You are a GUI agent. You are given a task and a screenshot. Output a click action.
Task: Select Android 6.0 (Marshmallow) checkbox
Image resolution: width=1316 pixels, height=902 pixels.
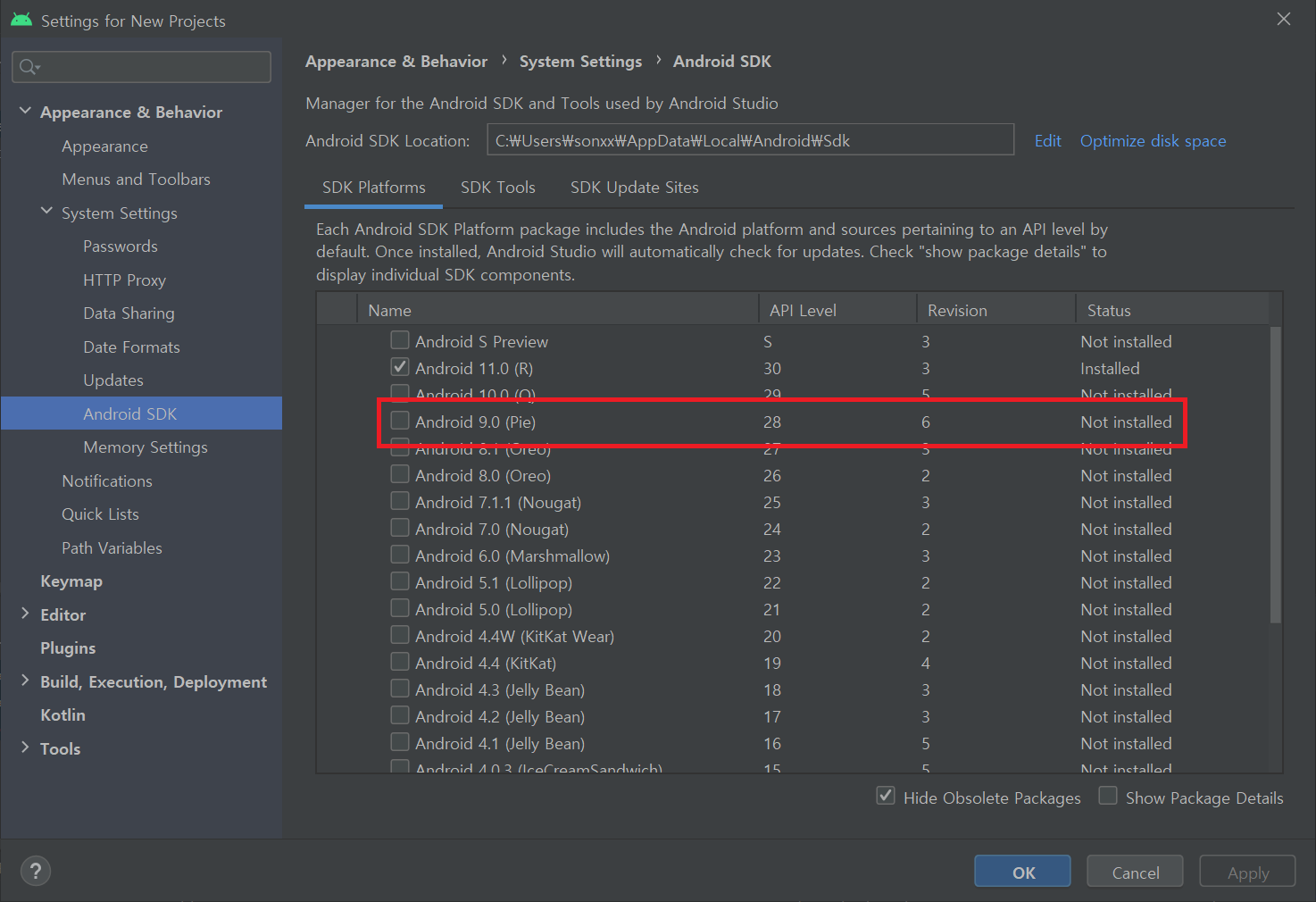click(x=400, y=555)
